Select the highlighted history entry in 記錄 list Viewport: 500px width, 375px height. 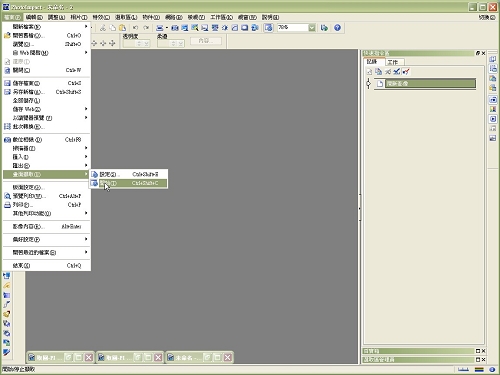point(430,83)
